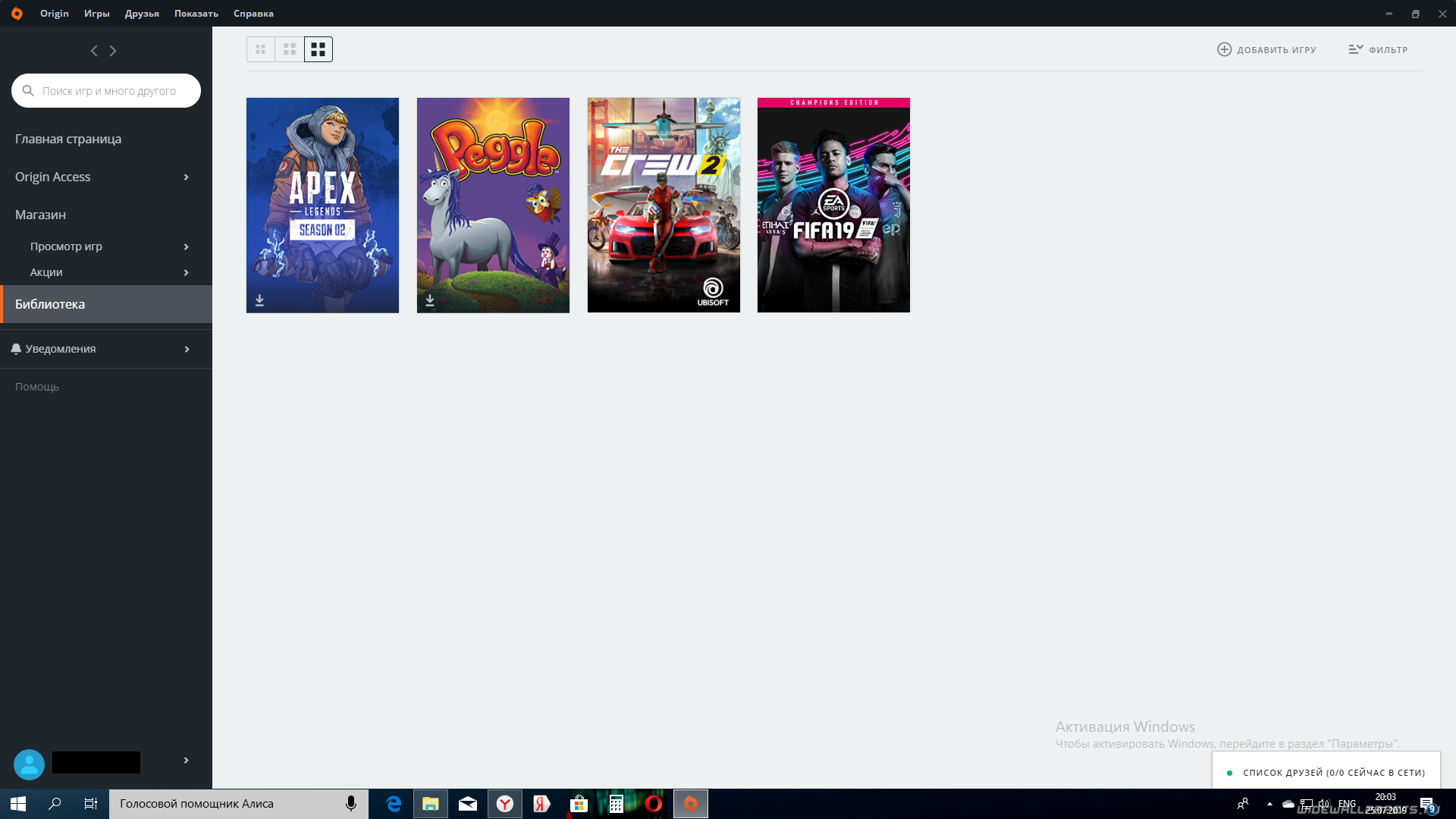Open the Показать menu
Screen dimensions: 1456x819
click(x=196, y=14)
